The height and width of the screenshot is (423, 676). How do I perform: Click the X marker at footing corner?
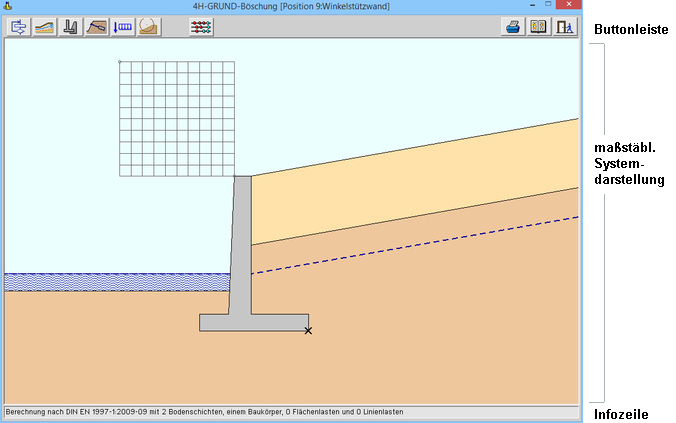pos(308,330)
